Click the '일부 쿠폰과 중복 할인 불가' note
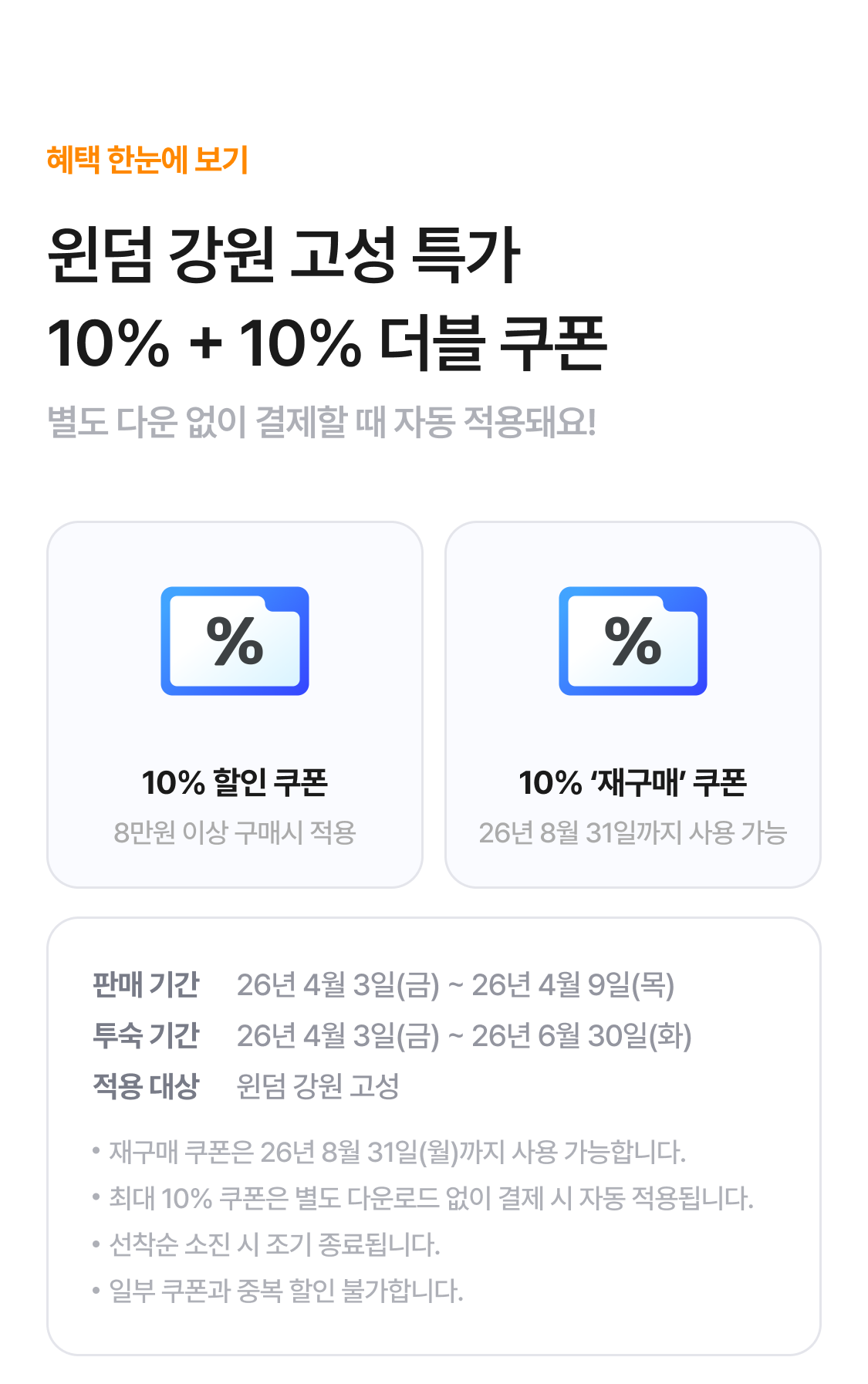Viewport: 868px width, 1384px height. tap(285, 1291)
